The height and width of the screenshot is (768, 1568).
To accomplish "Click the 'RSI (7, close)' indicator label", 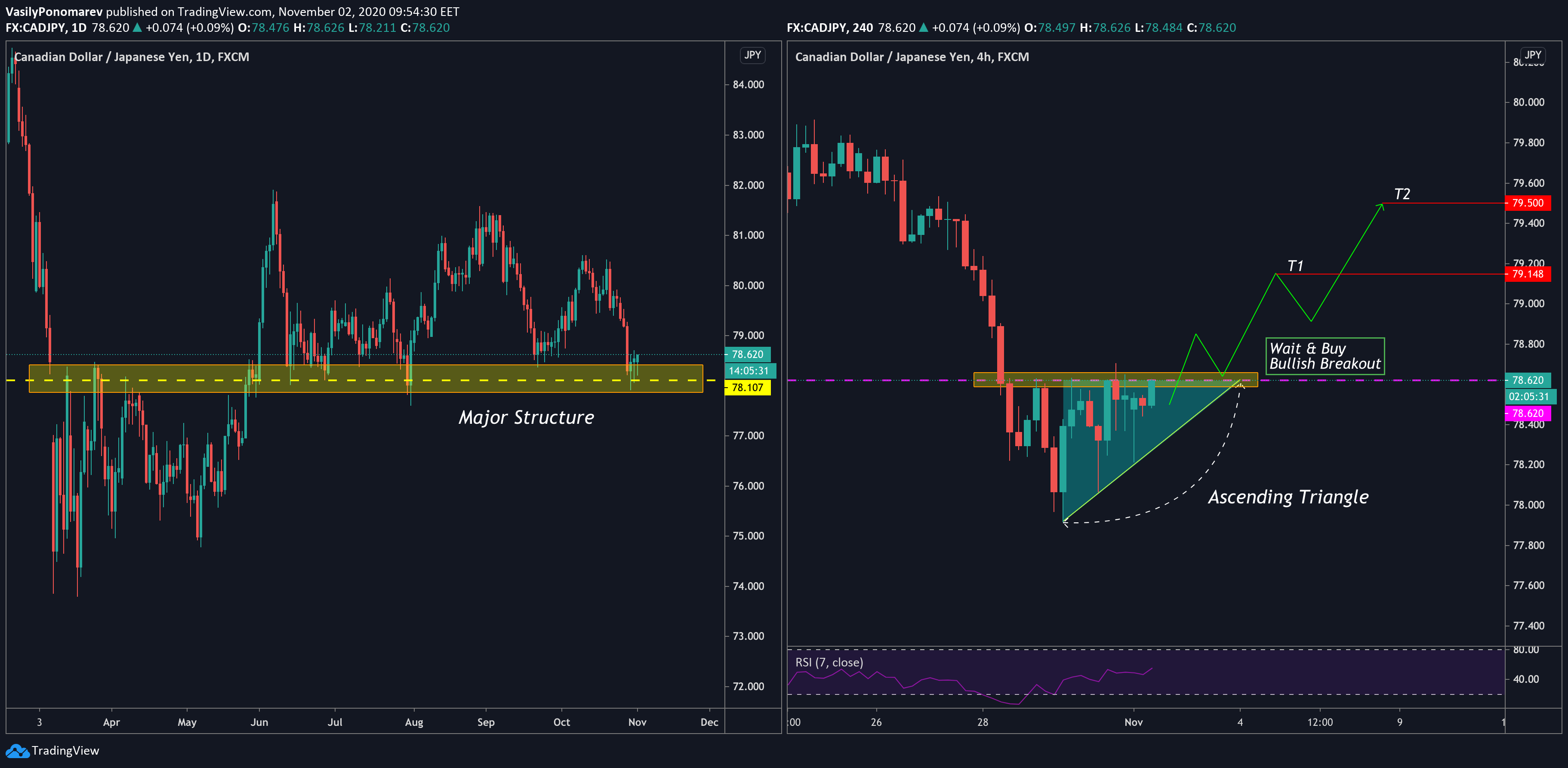I will (x=829, y=663).
